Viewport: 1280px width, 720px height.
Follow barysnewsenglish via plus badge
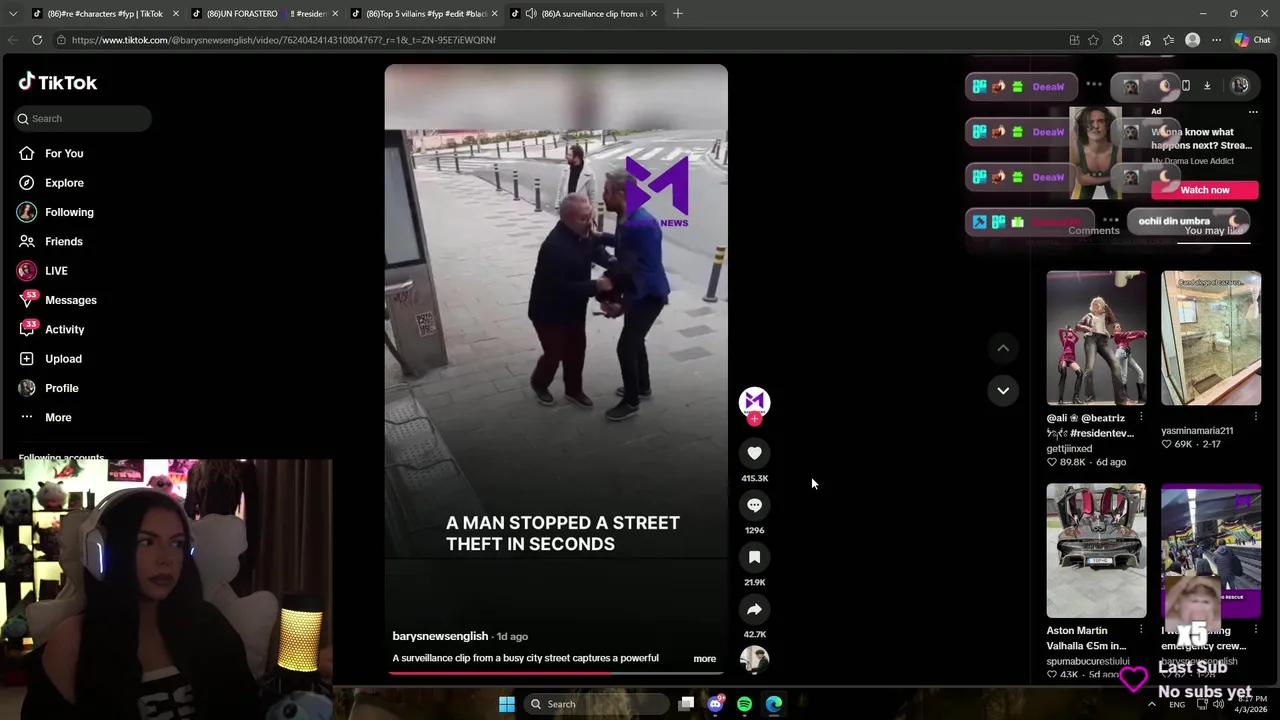[x=754, y=419]
